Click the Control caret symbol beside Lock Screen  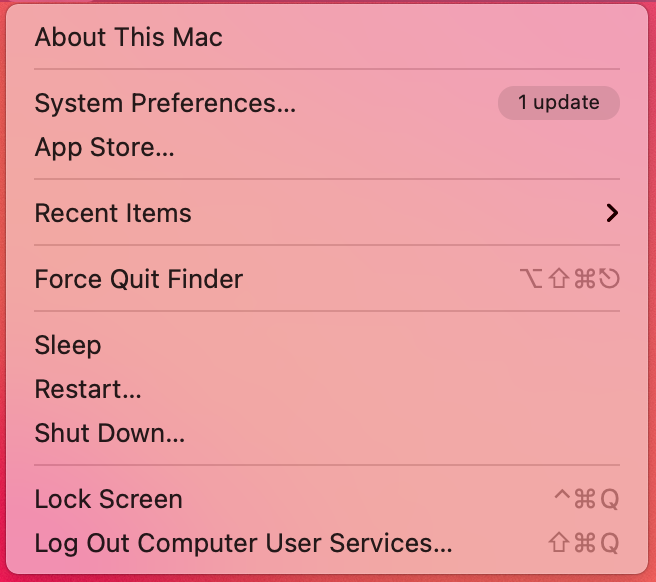tap(561, 497)
